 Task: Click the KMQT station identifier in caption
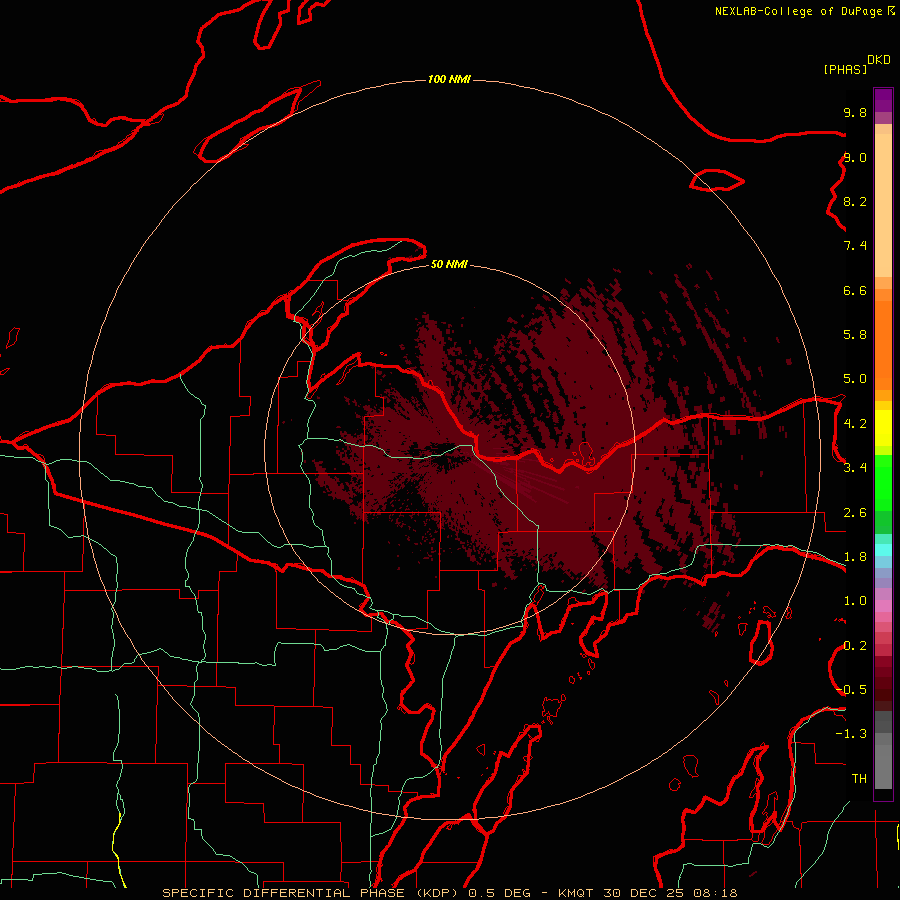pos(576,893)
